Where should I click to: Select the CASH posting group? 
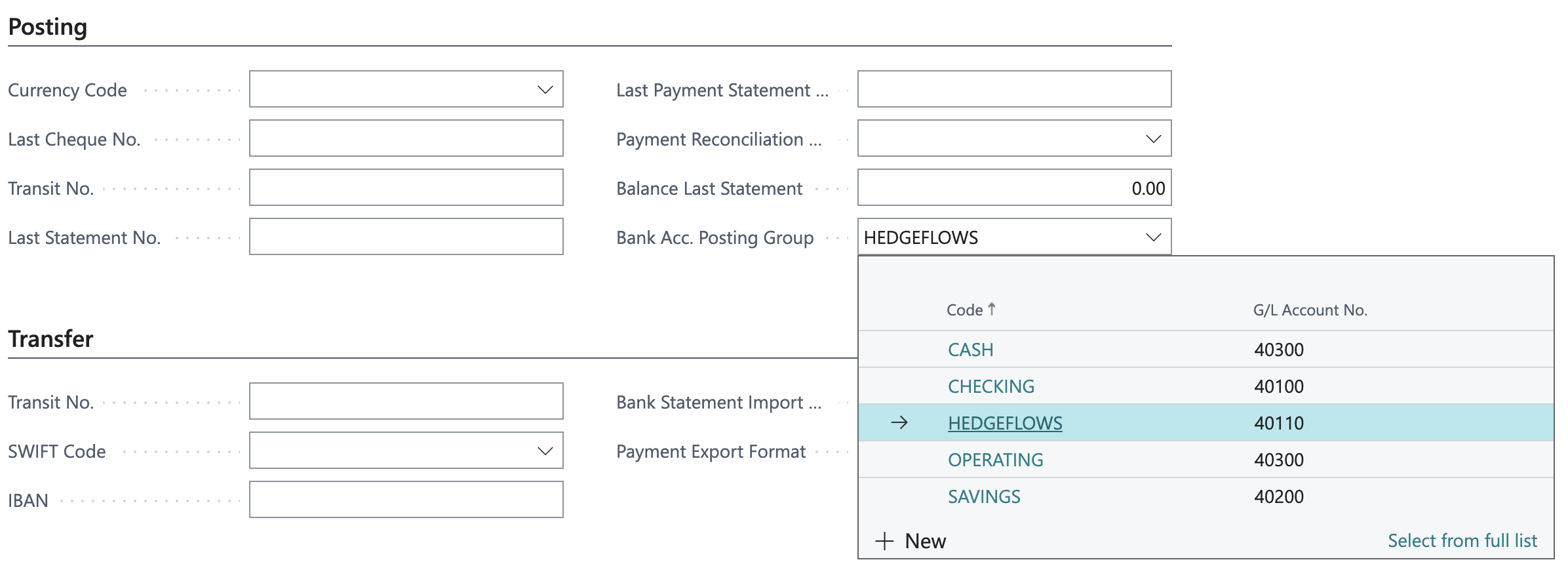[x=970, y=350]
